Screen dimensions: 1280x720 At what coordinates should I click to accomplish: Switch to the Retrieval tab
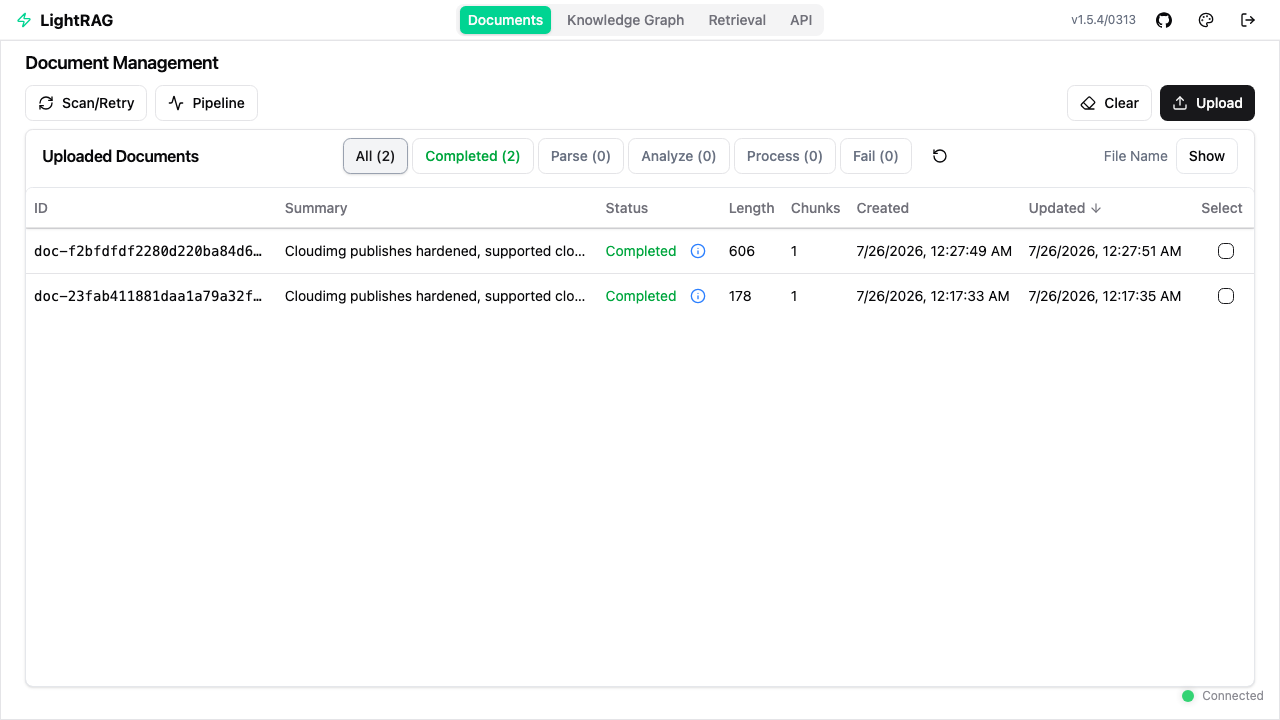737,20
